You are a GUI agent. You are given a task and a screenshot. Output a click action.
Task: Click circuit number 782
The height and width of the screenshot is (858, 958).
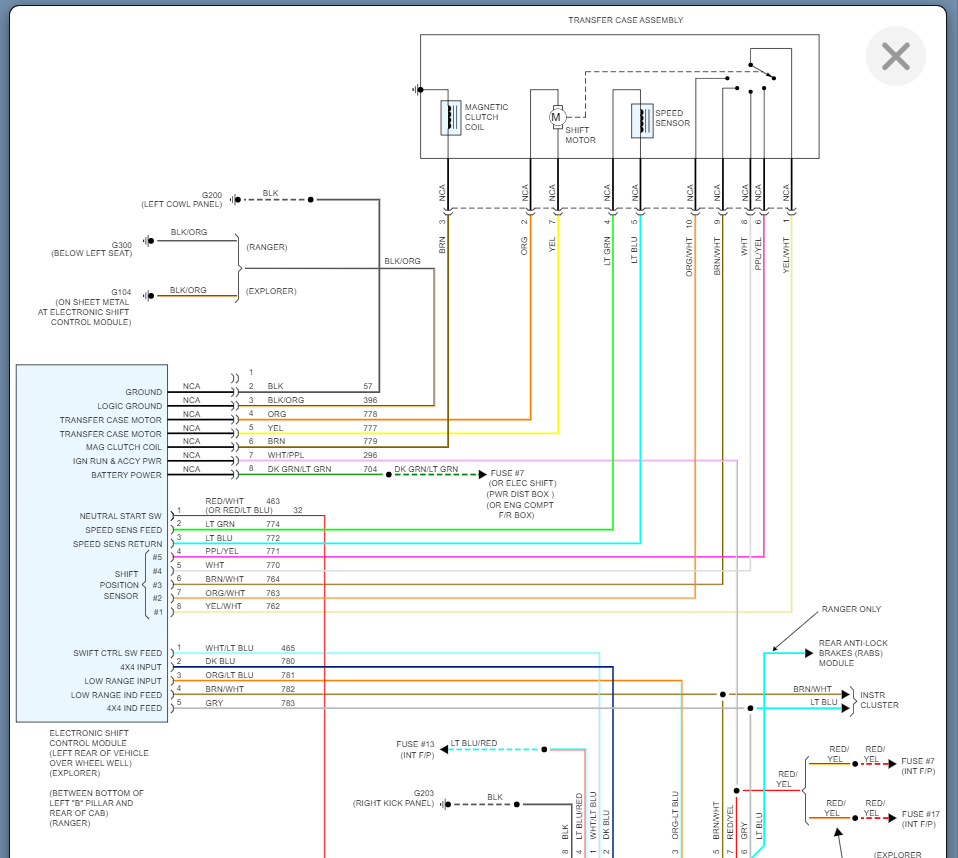coord(288,689)
